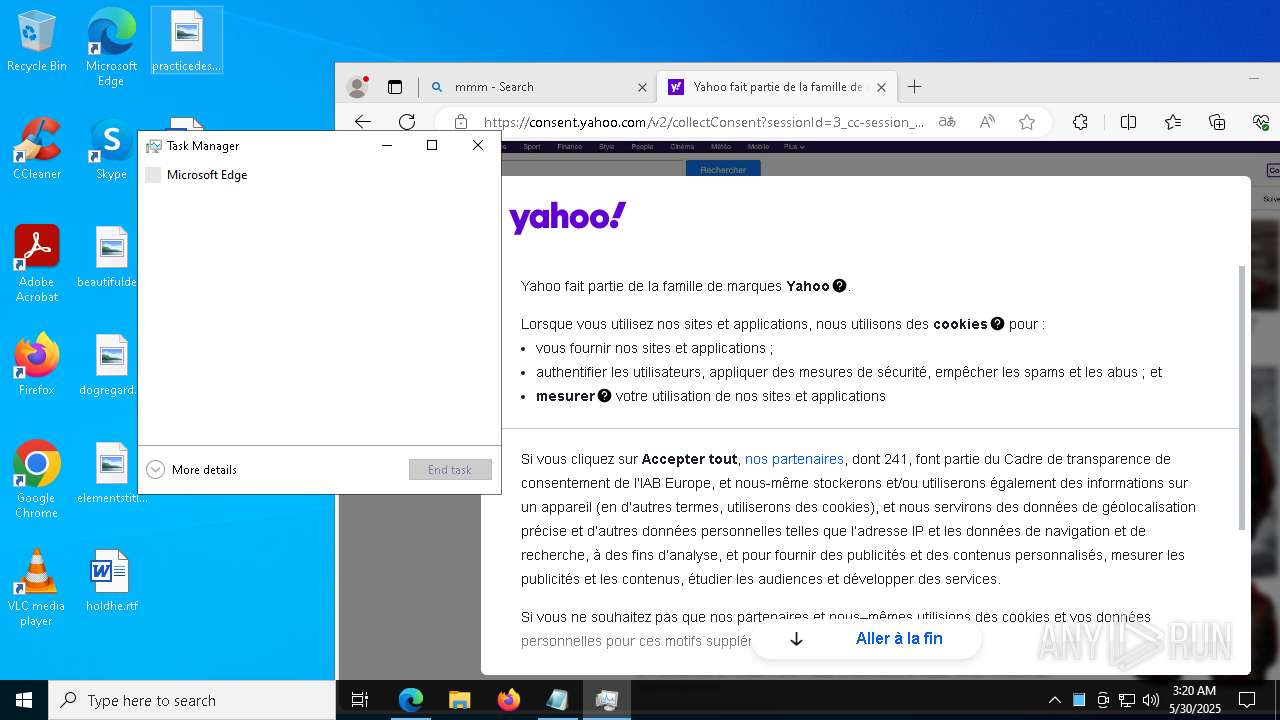Viewport: 1280px width, 720px height.
Task: Open help icon next to Yahoo
Action: [840, 286]
